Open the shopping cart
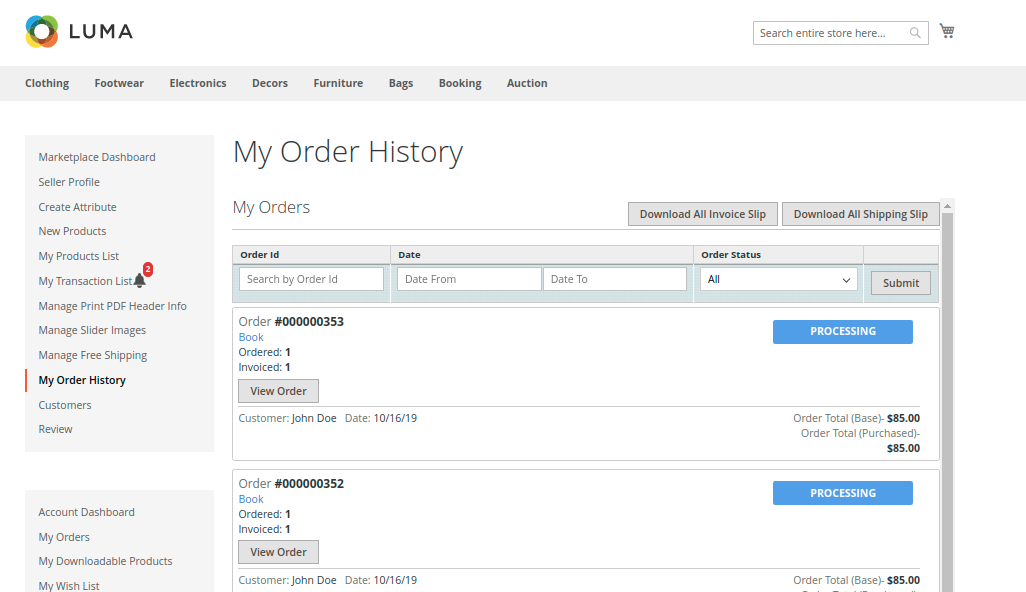Image resolution: width=1026 pixels, height=592 pixels. coord(946,31)
